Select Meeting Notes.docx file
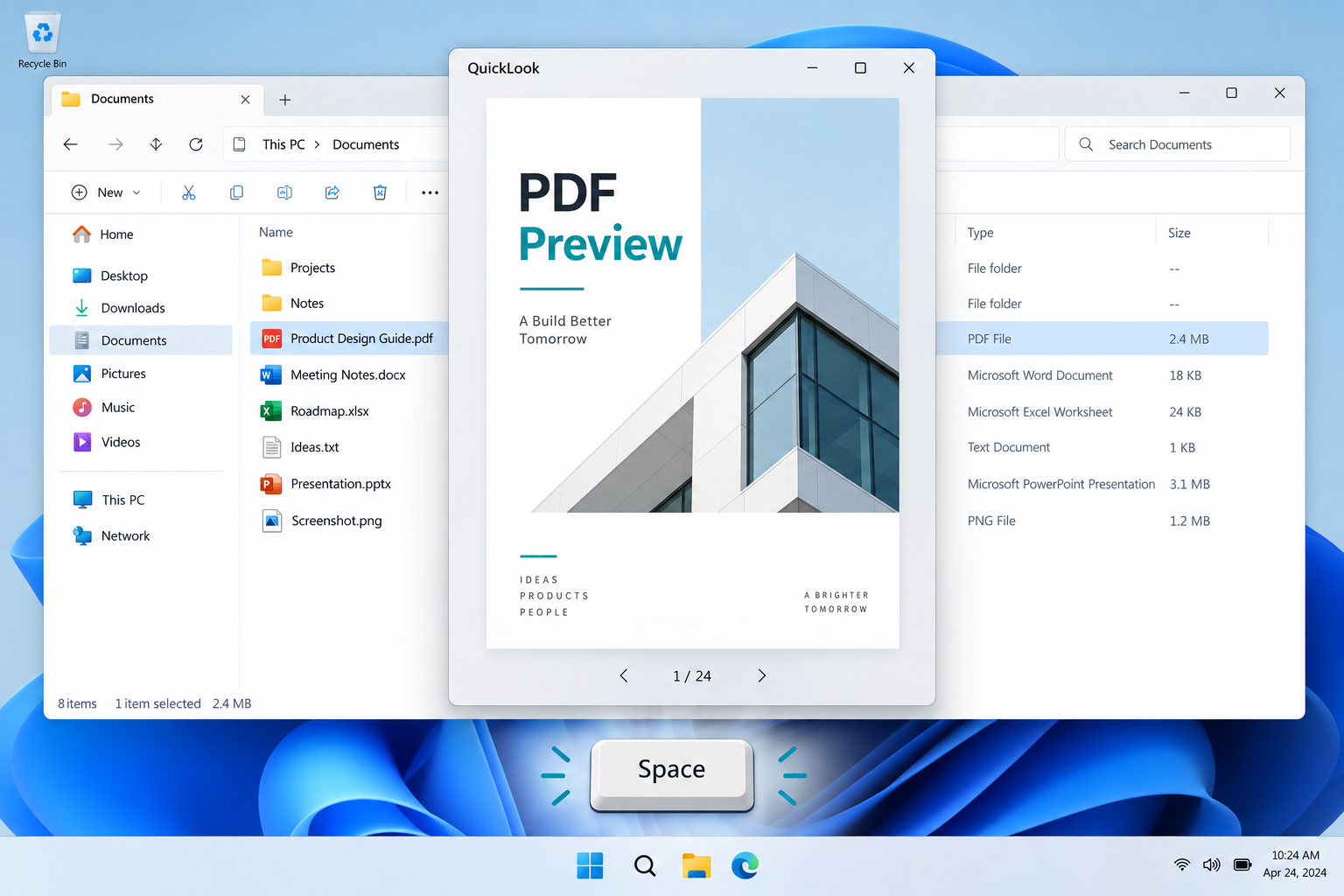Image resolution: width=1344 pixels, height=896 pixels. click(x=333, y=374)
